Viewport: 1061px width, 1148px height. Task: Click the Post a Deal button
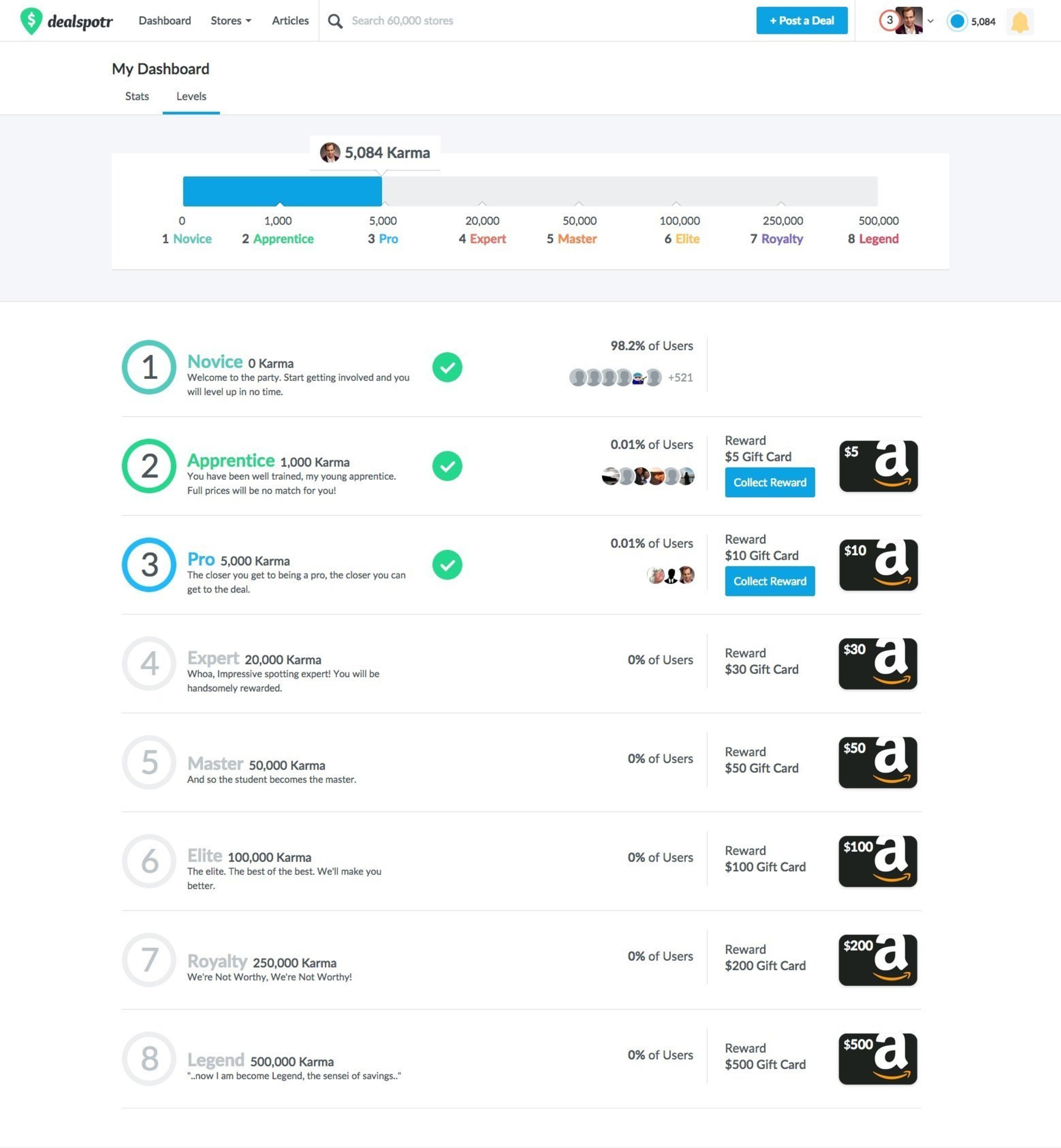point(802,21)
